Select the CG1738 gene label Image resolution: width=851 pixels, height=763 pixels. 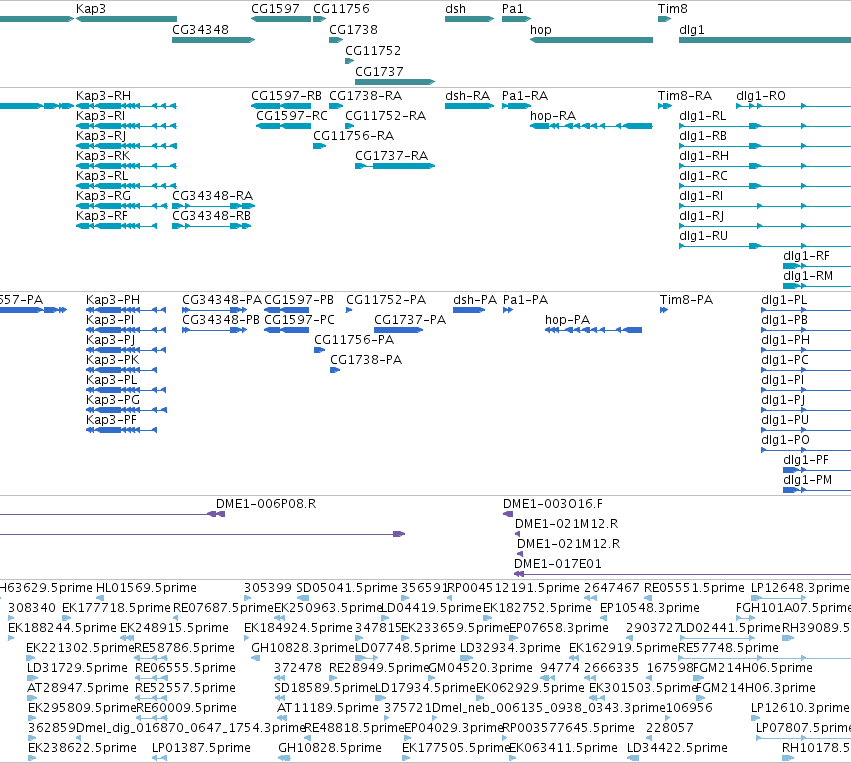coord(353,30)
